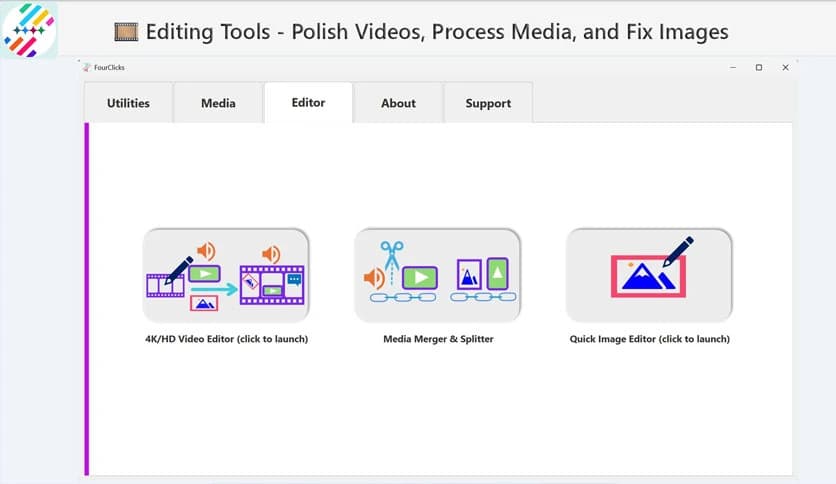Launch the 4K/HD Video Editor icon
The height and width of the screenshot is (484, 836).
(x=226, y=275)
